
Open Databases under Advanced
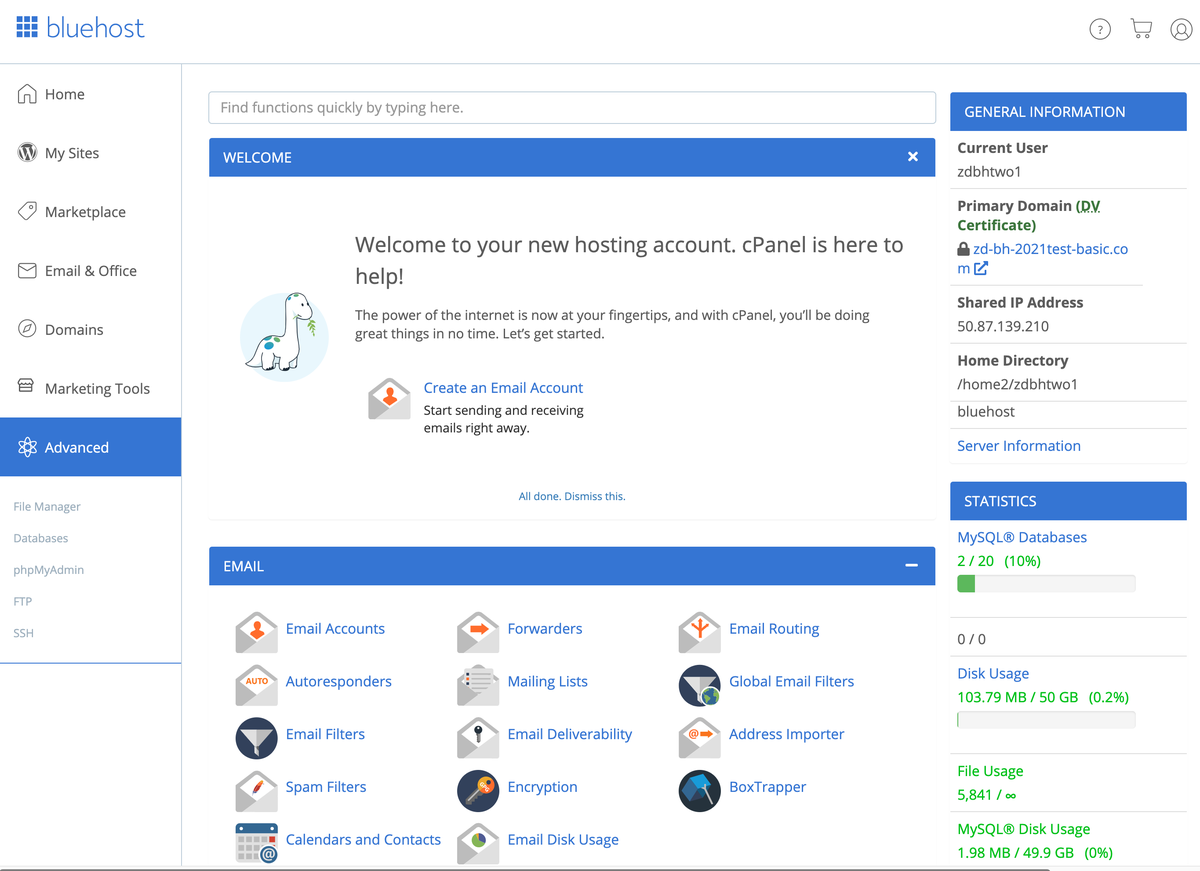coord(41,538)
